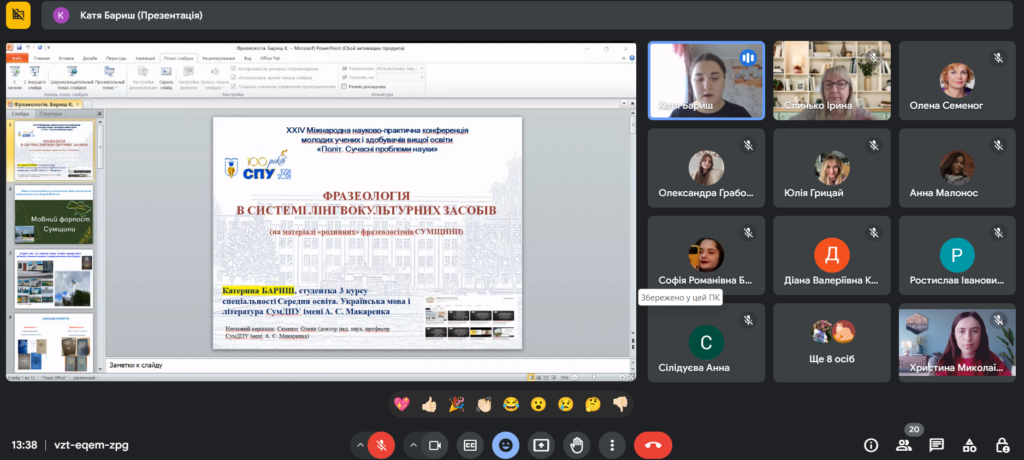The height and width of the screenshot is (460, 1024).
Task: Show the people list with 20 participants
Action: pyautogui.click(x=904, y=444)
